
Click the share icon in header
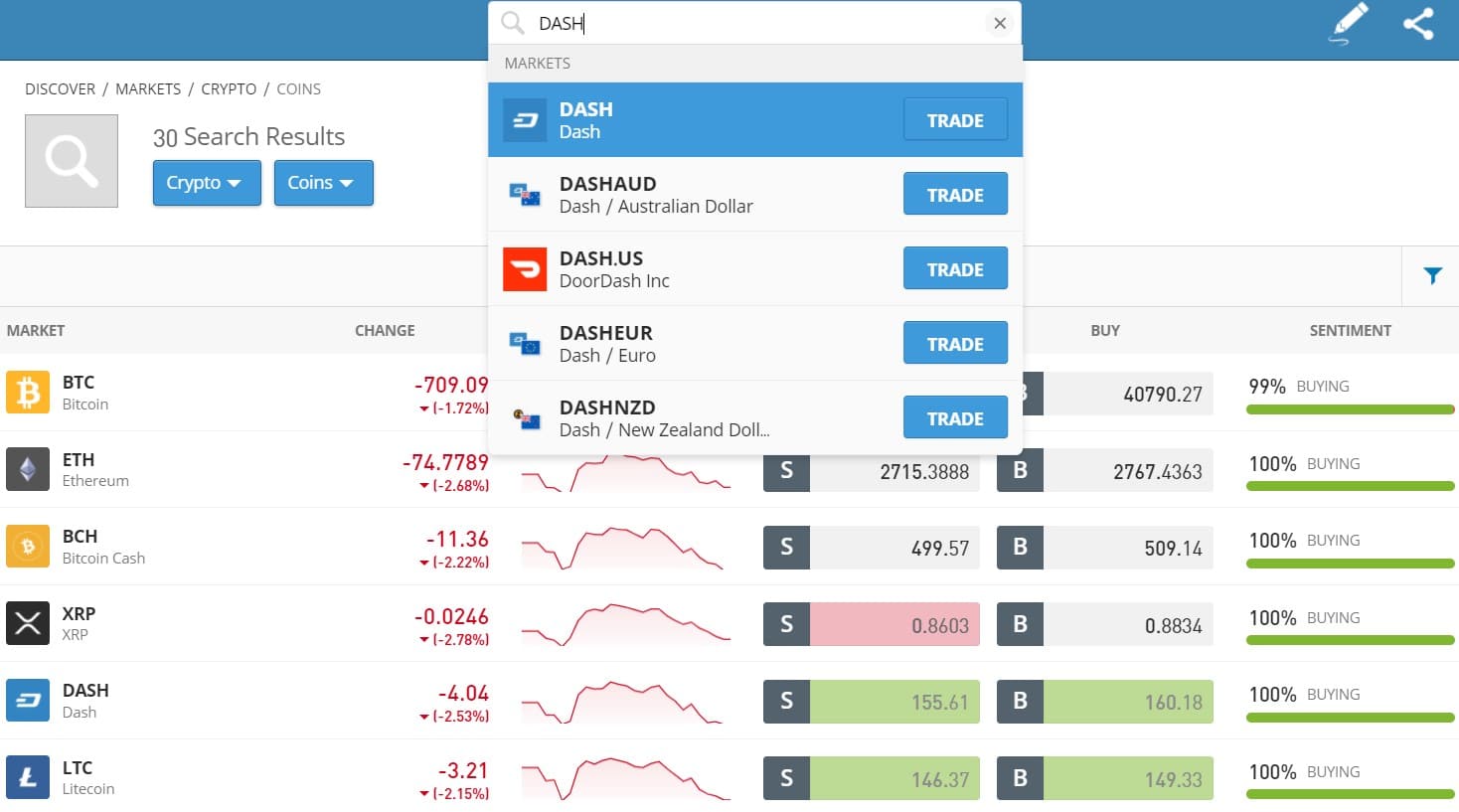(x=1418, y=24)
